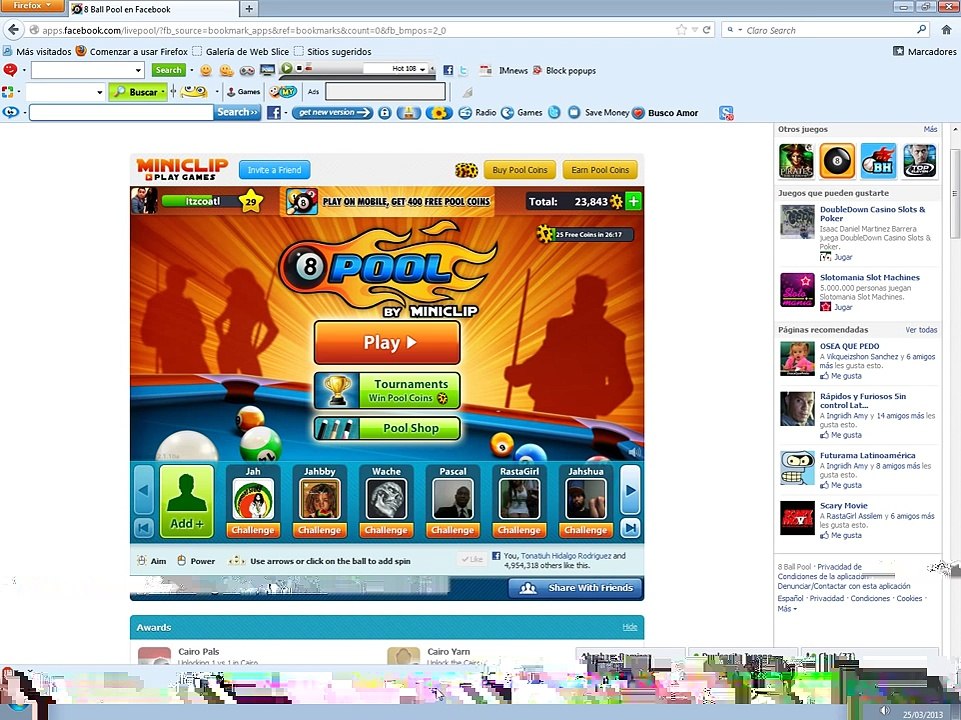Viewport: 961px width, 720px height.
Task: Go to next friends with right arrow
Action: 631,490
